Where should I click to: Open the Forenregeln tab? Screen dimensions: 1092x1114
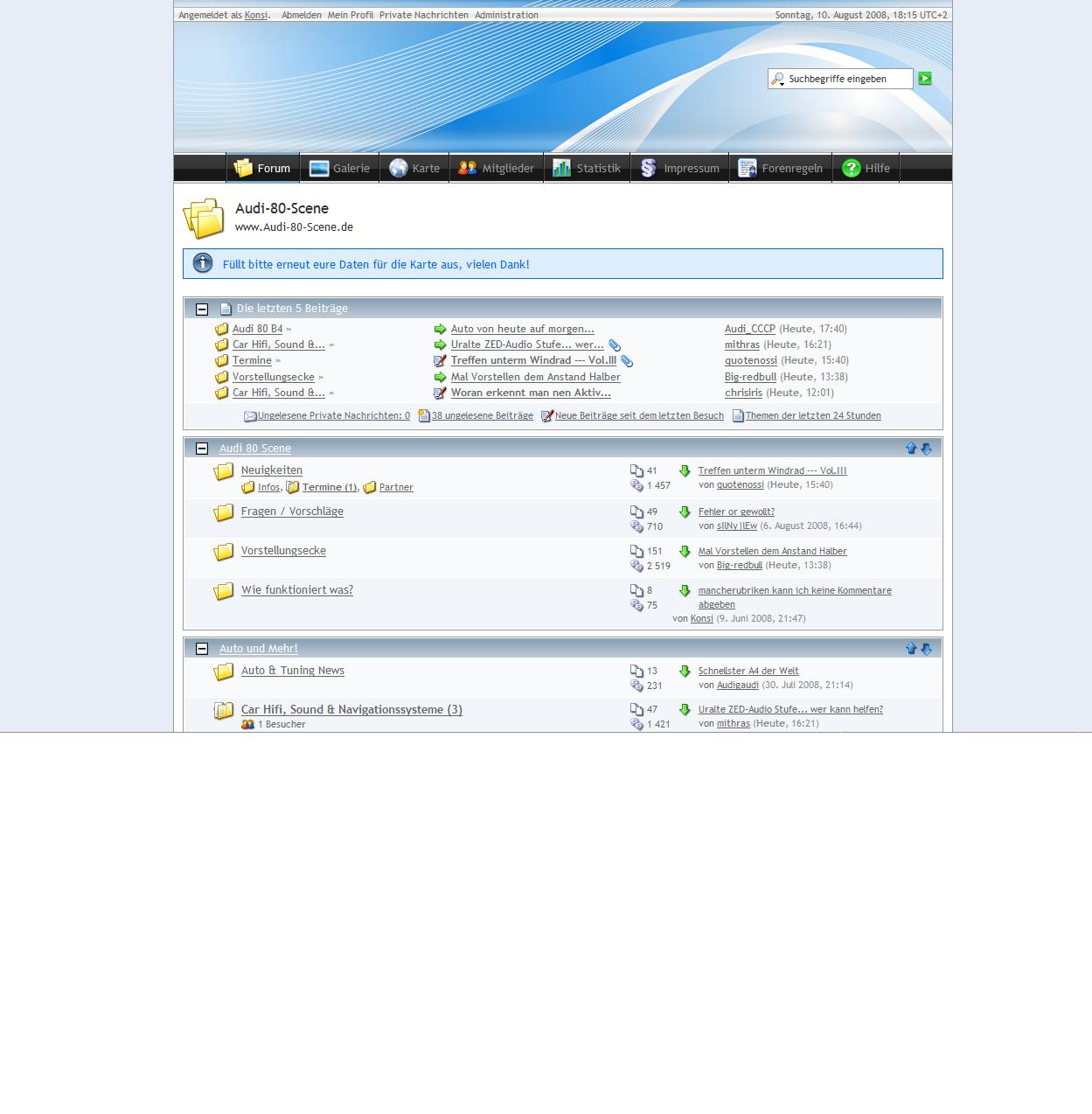pyautogui.click(x=780, y=168)
